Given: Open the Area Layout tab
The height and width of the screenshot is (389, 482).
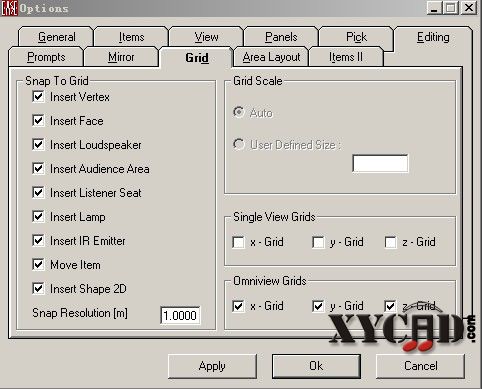Looking at the screenshot, I should pyautogui.click(x=271, y=57).
